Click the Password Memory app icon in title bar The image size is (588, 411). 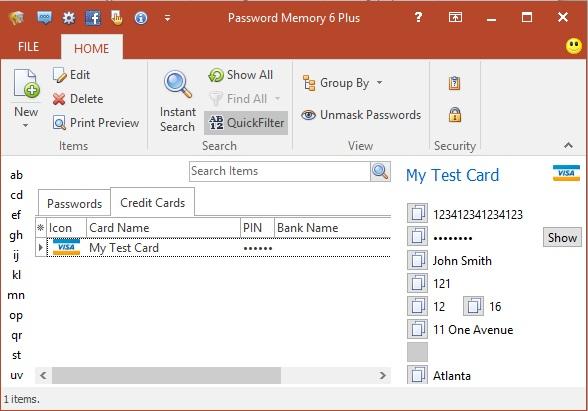(x=16, y=18)
